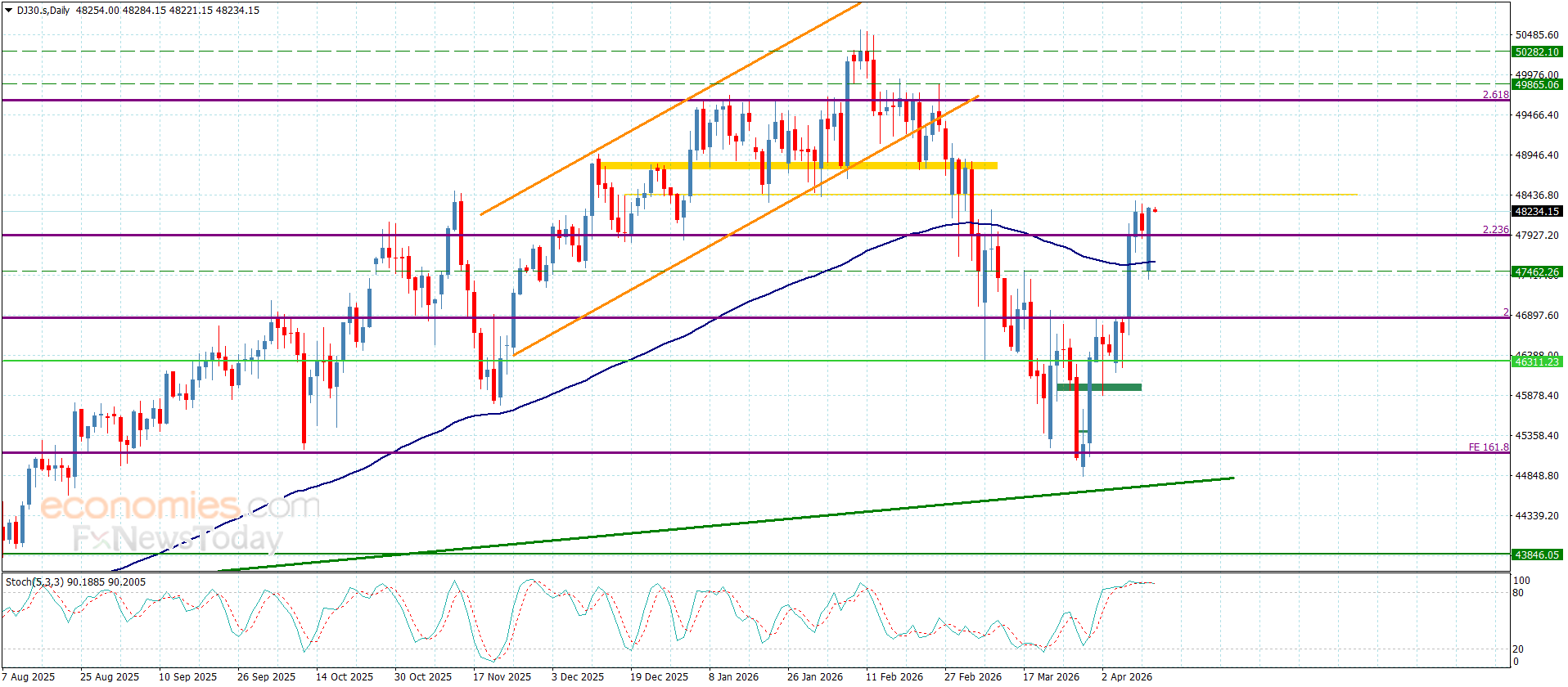Select the FE 161.8 expansion label

(x=1489, y=447)
